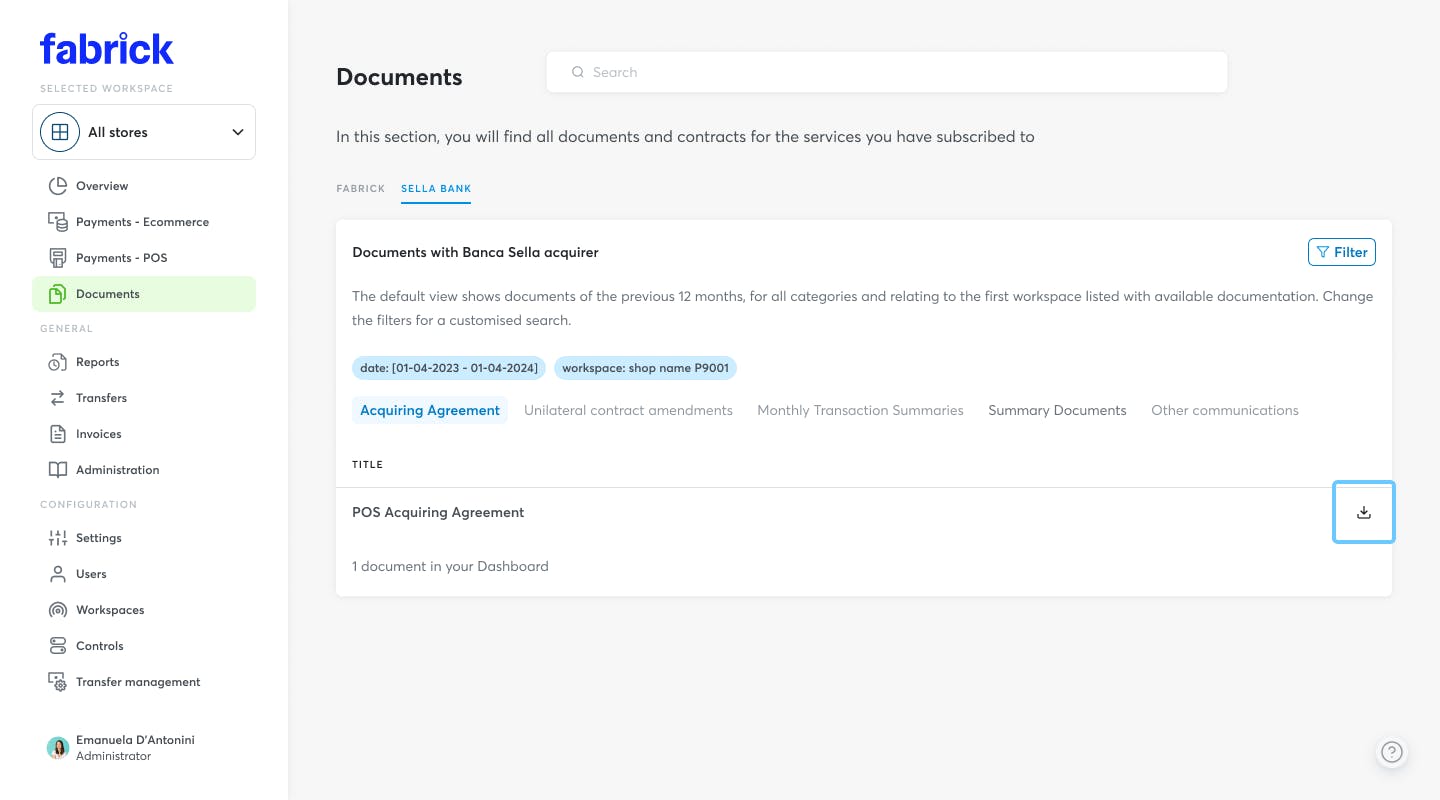This screenshot has height=800, width=1440.
Task: Download the POS Acquiring Agreement document
Action: coord(1363,512)
